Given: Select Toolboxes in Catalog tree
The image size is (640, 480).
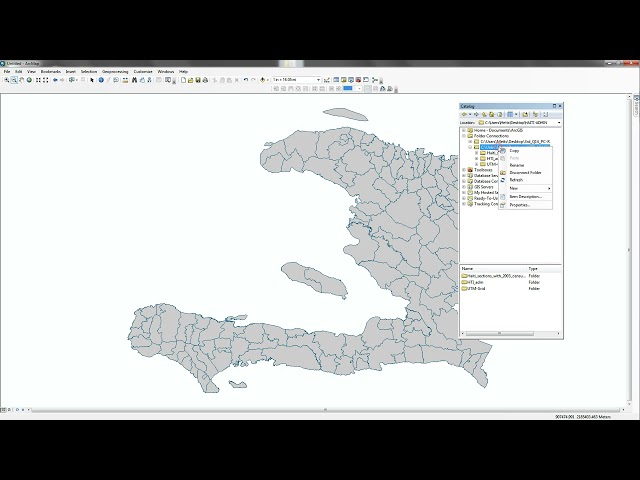Looking at the screenshot, I should pos(483,170).
